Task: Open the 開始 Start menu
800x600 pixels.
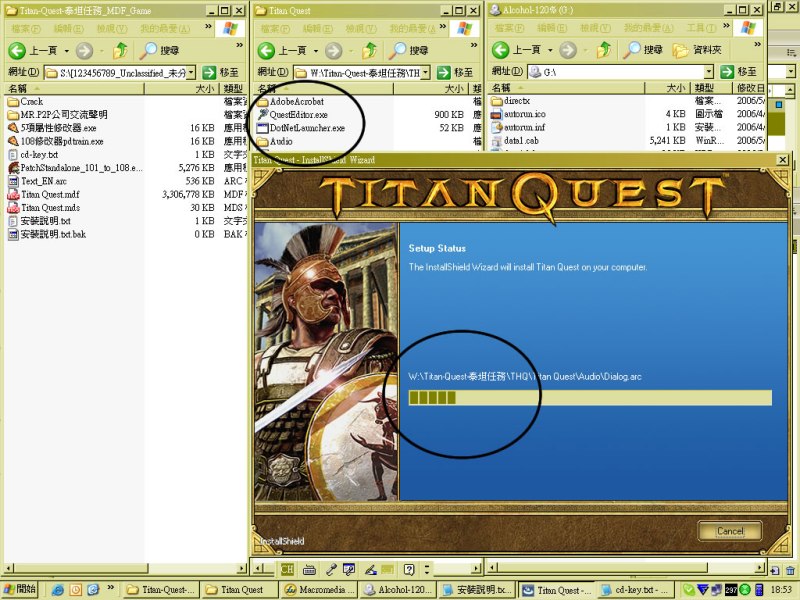Action: pyautogui.click(x=19, y=589)
